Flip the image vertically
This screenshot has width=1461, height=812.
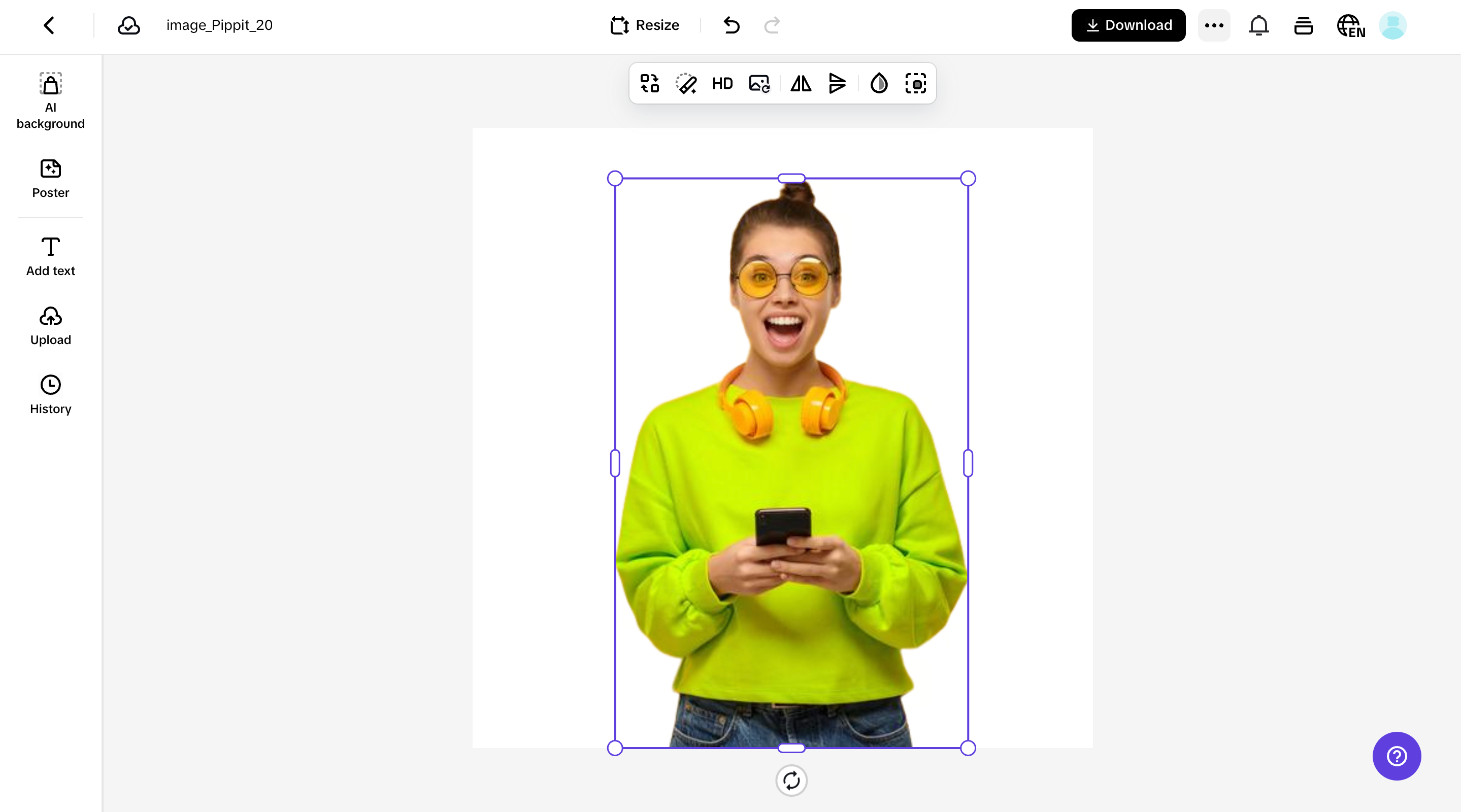click(x=837, y=83)
